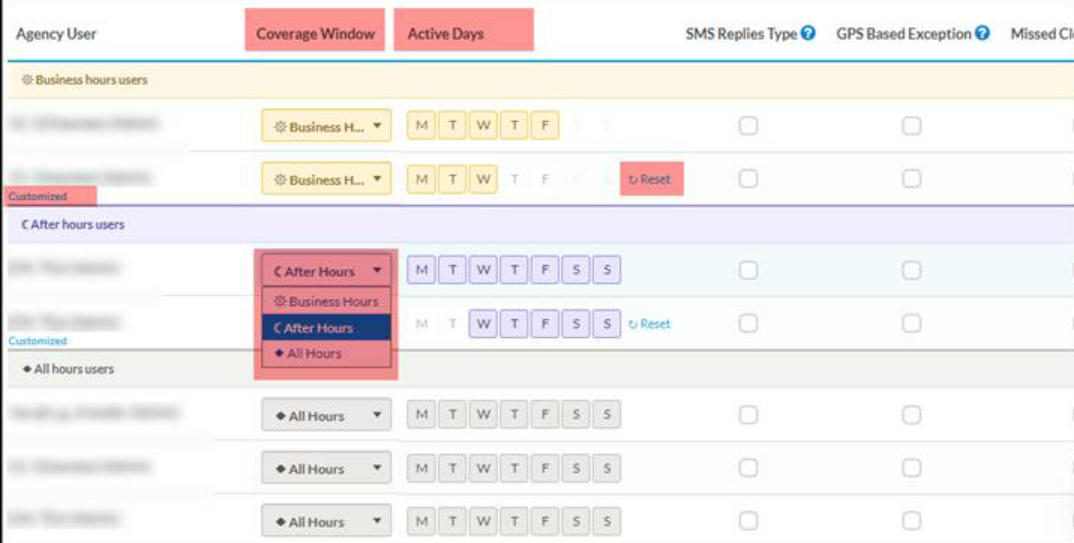Check SMS Replies box in After hours customized row
This screenshot has height=543, width=1074.
pos(748,323)
